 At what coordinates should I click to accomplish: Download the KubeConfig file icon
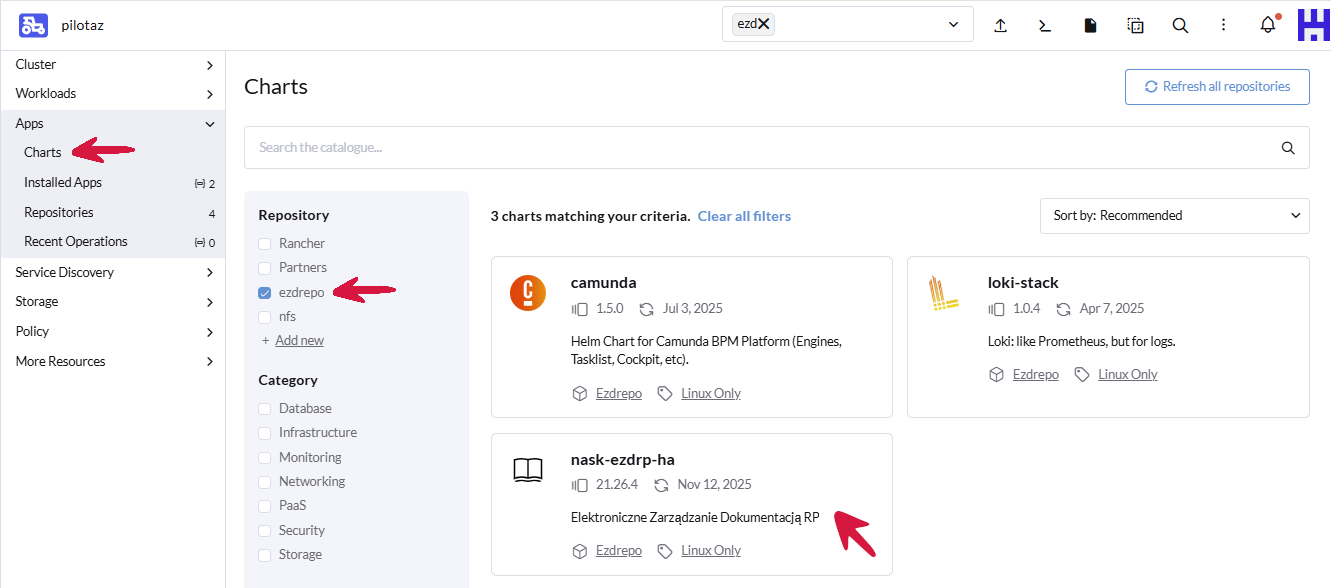(x=1090, y=26)
